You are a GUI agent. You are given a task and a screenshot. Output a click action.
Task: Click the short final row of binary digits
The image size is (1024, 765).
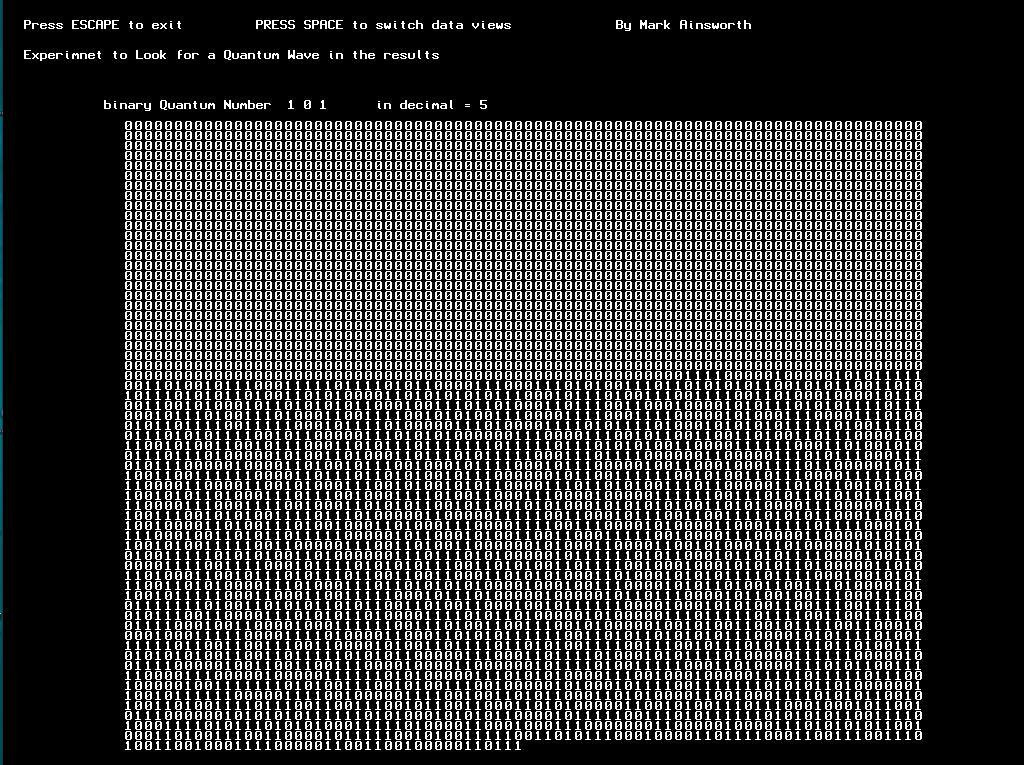pyautogui.click(x=323, y=745)
